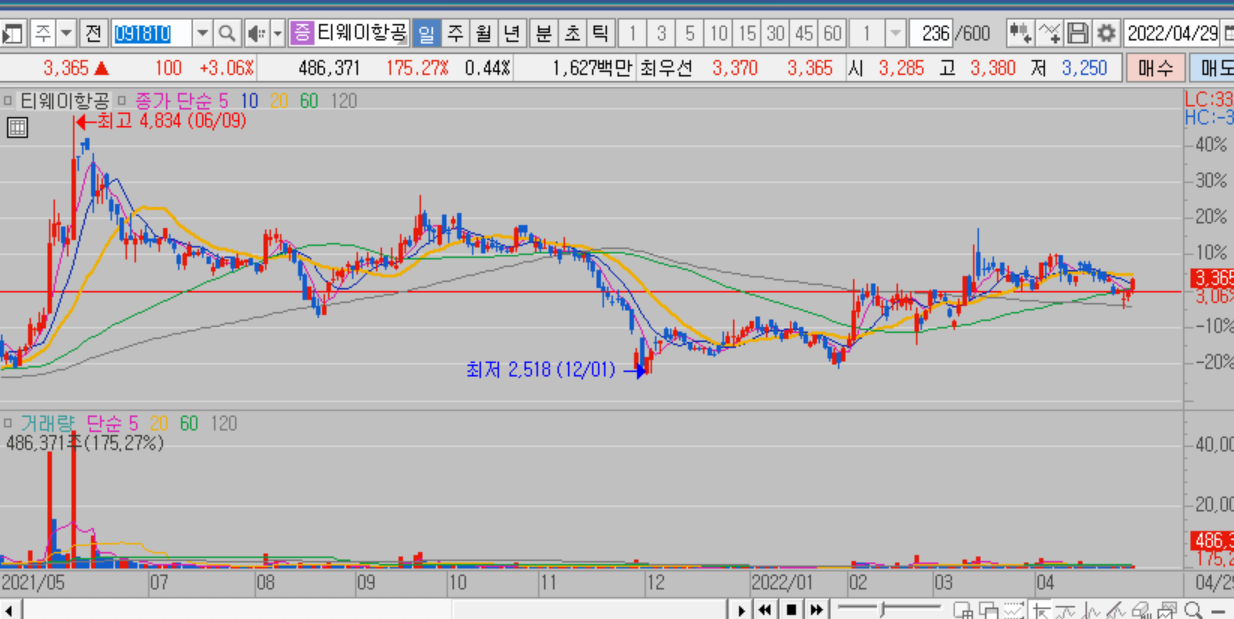Switch to second '초' chart period

[x=572, y=33]
